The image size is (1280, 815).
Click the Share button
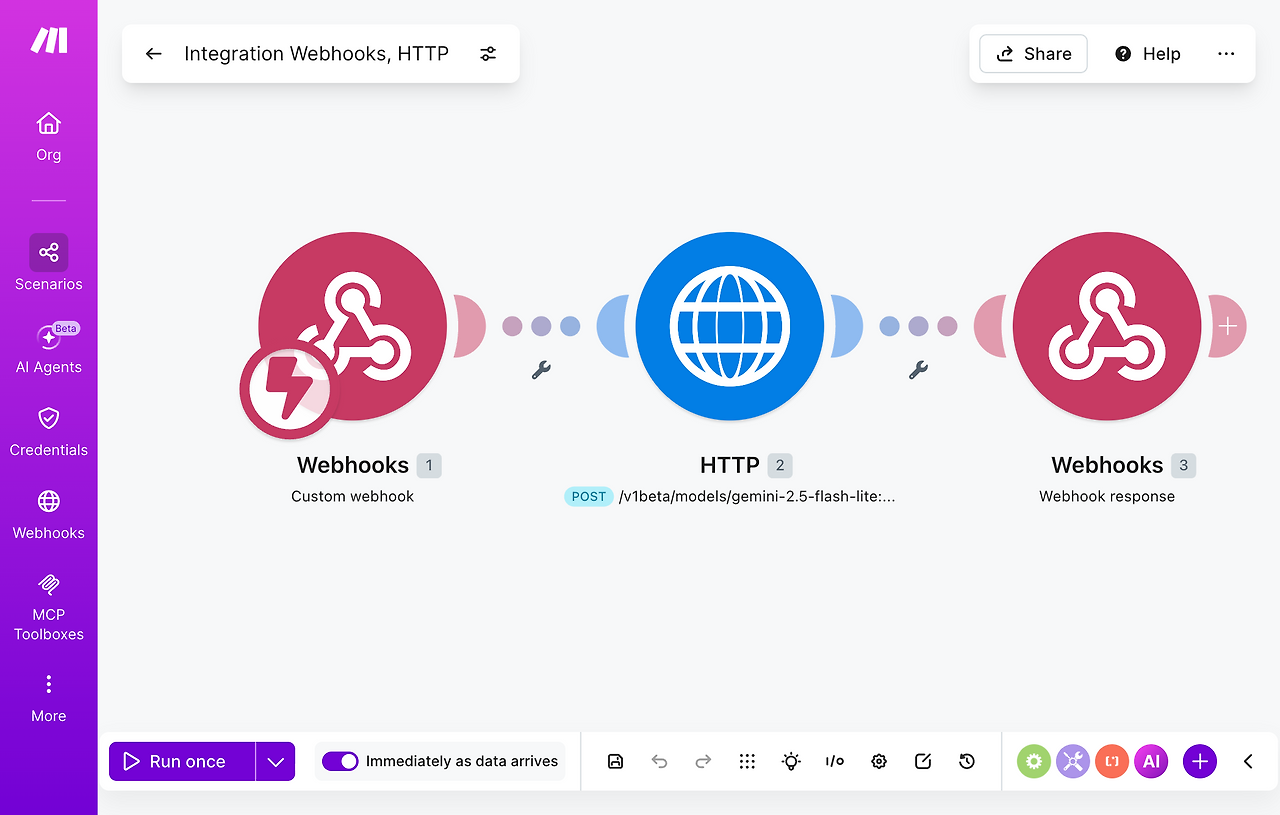pyautogui.click(x=1033, y=54)
